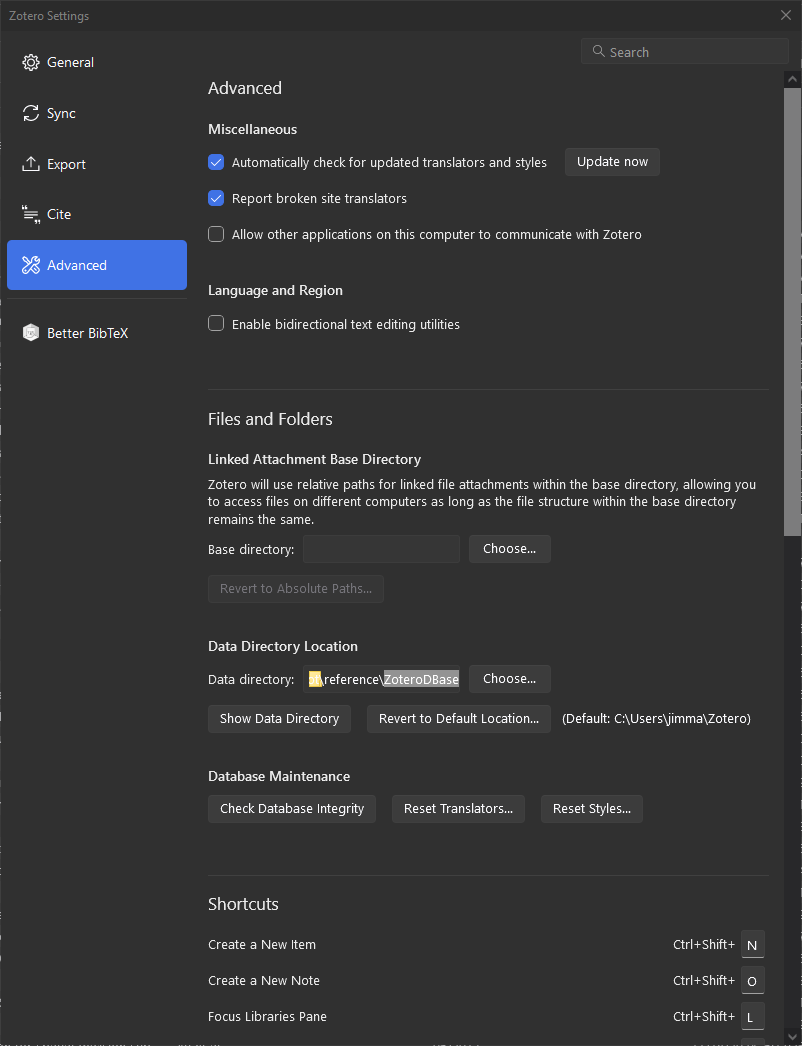Image resolution: width=802 pixels, height=1046 pixels.
Task: Click the Linked Attachment Base Directory heading
Action: [x=314, y=460]
